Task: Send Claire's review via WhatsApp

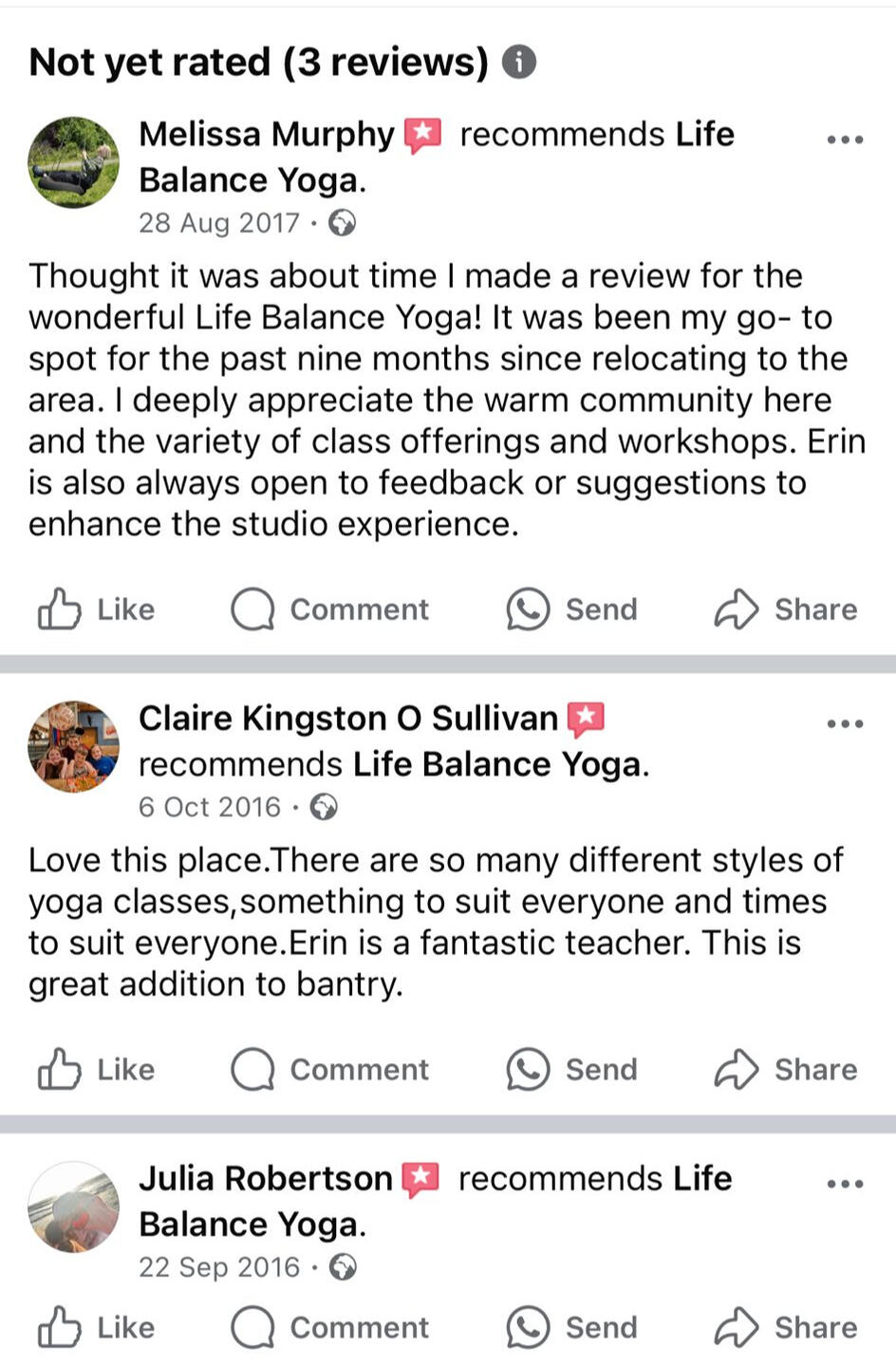Action: pyautogui.click(x=571, y=1070)
